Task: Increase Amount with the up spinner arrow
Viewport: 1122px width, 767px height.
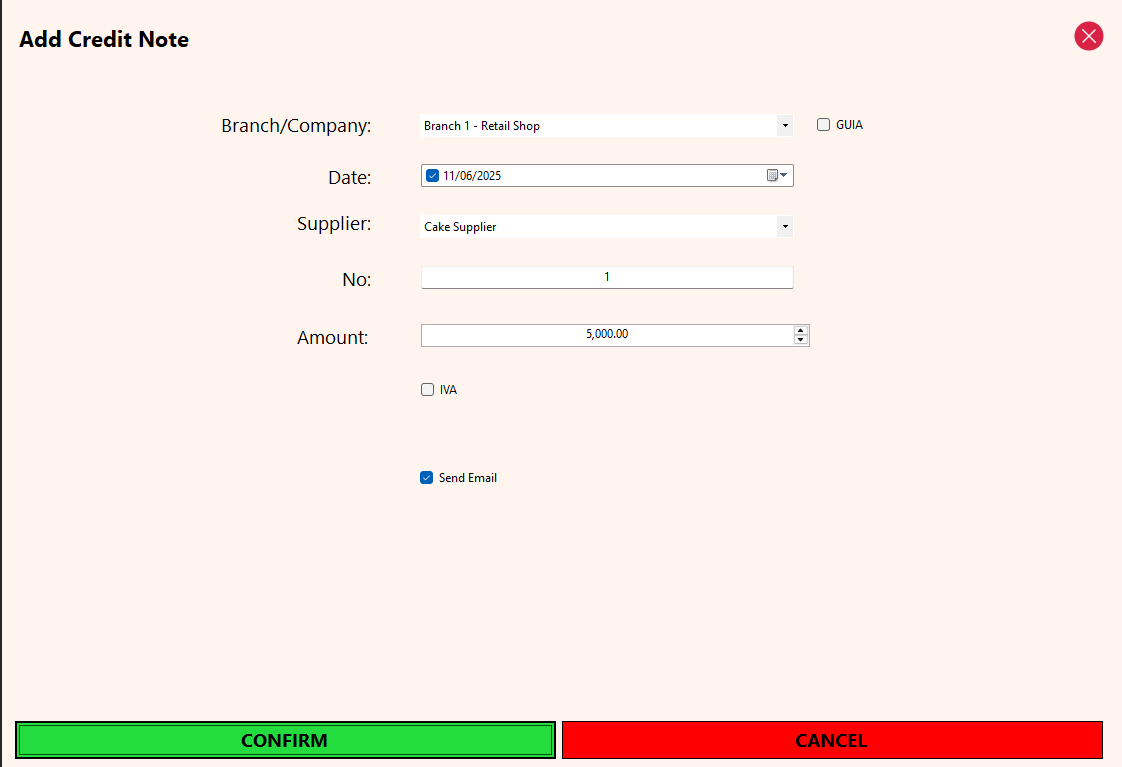Action: pos(801,331)
